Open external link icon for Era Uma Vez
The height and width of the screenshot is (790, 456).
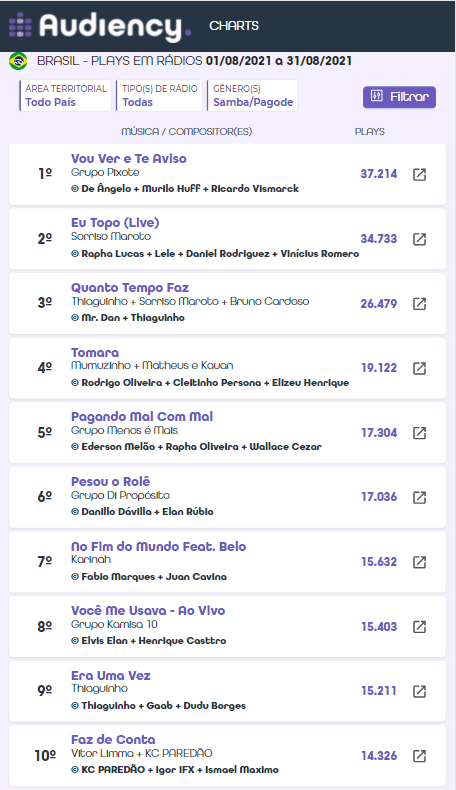click(419, 691)
